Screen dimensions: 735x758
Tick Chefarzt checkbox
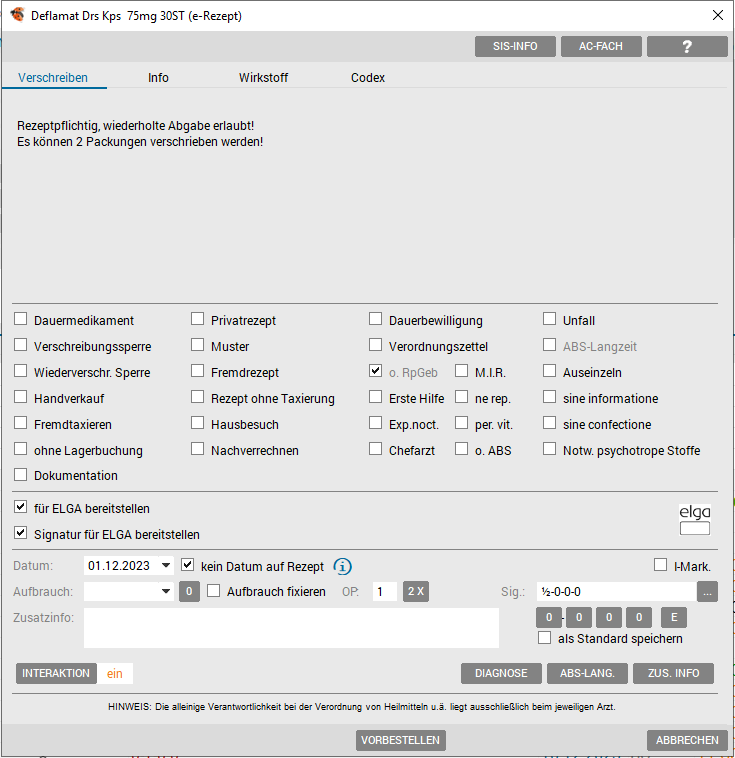[375, 449]
